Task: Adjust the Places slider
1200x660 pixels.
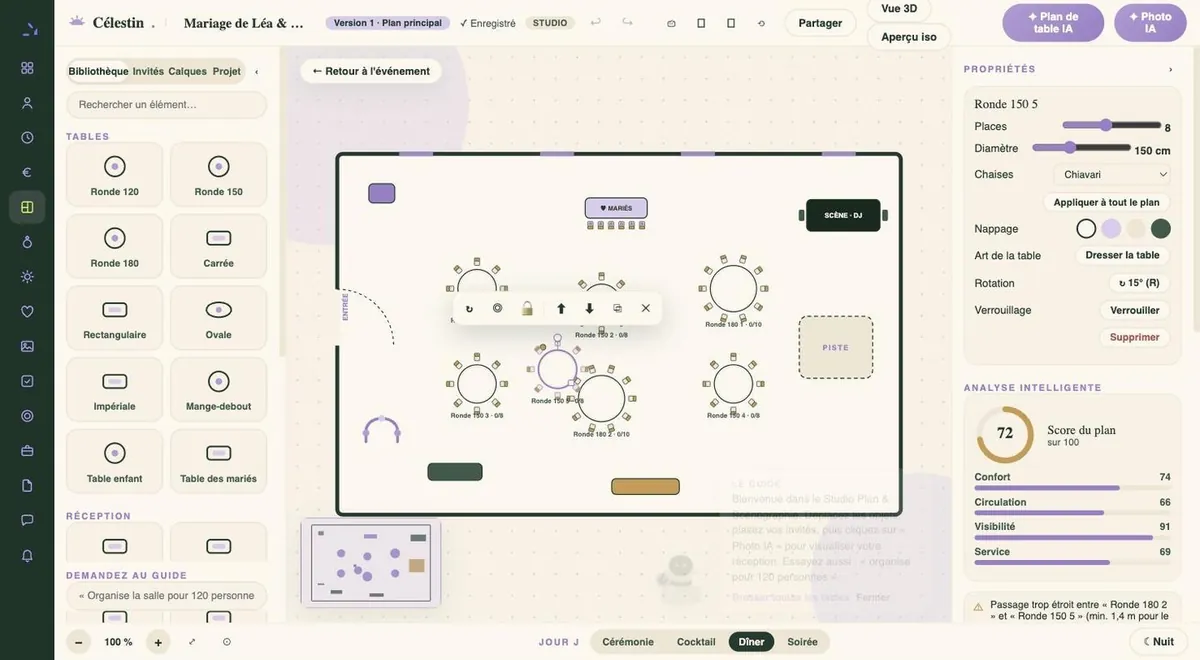Action: point(1111,125)
